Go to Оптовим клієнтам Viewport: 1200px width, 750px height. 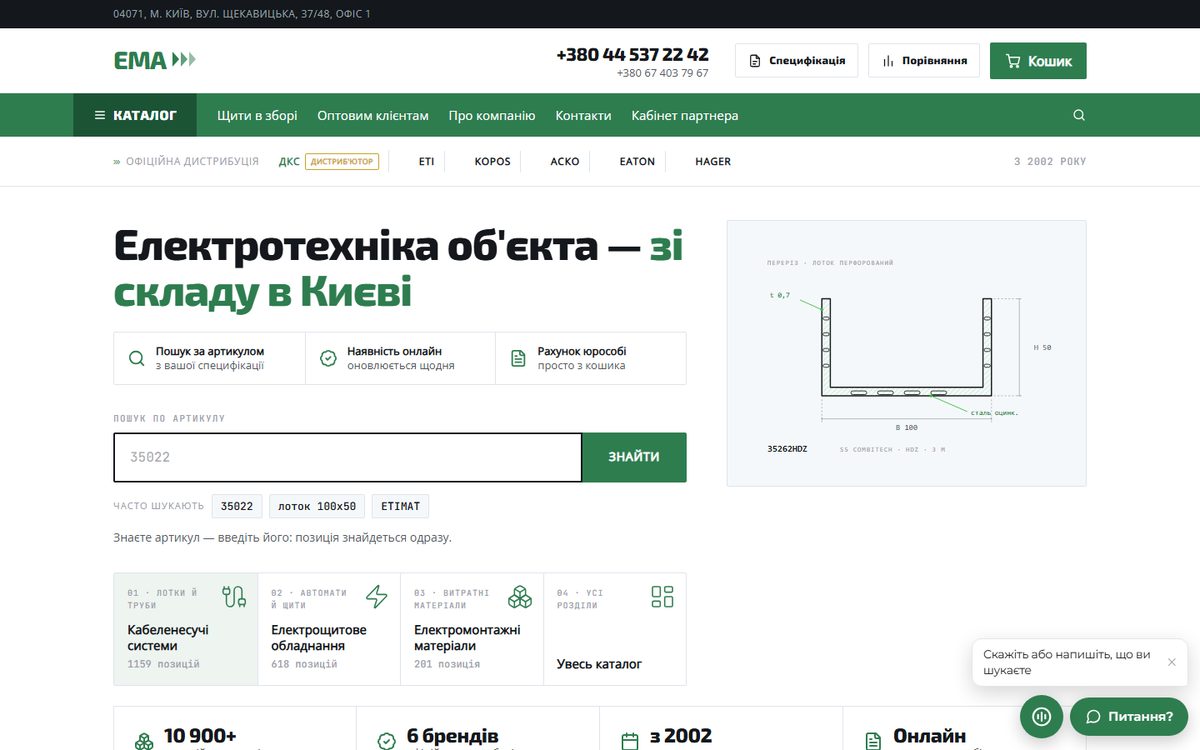pos(373,115)
